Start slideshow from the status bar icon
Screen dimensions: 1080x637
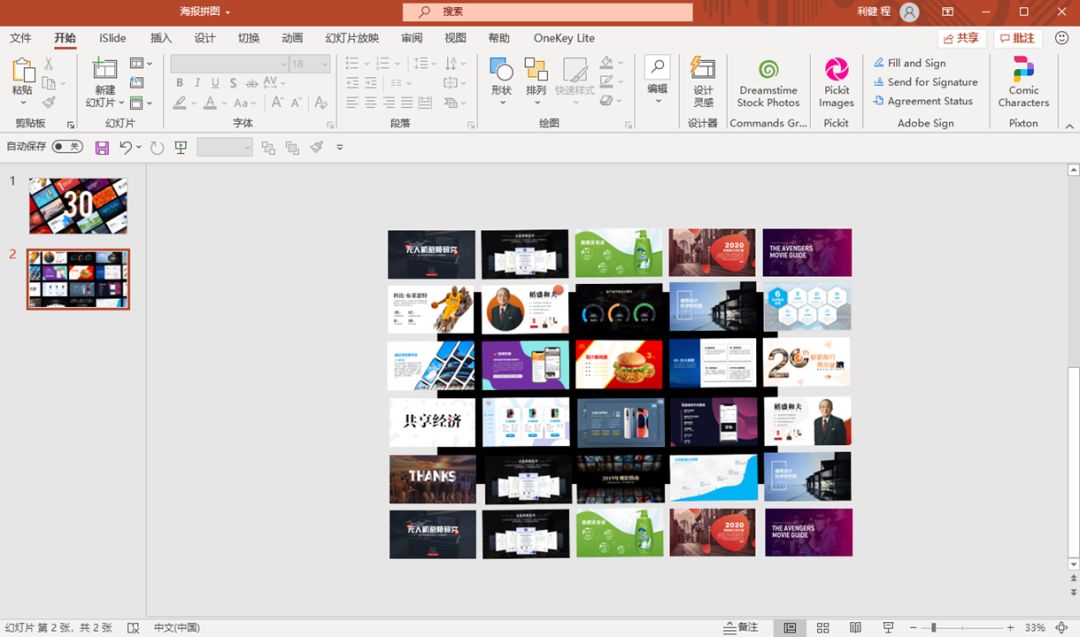888,627
